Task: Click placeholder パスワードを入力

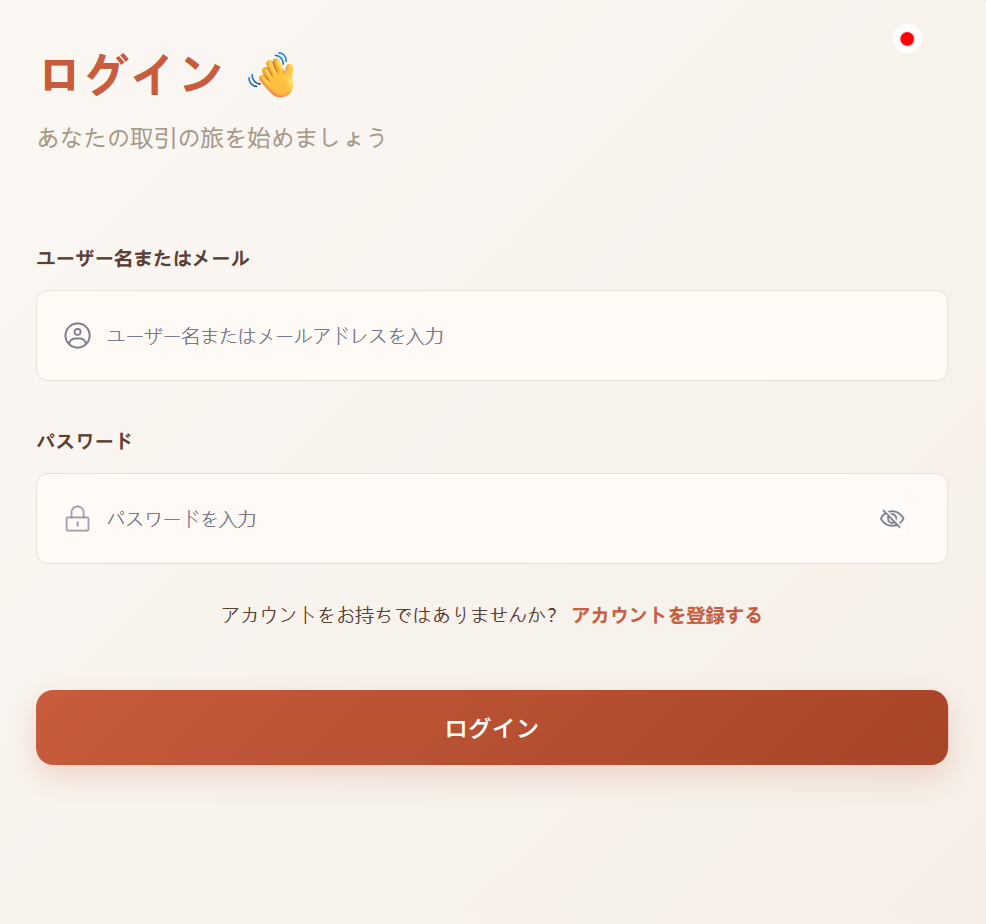Action: click(182, 519)
